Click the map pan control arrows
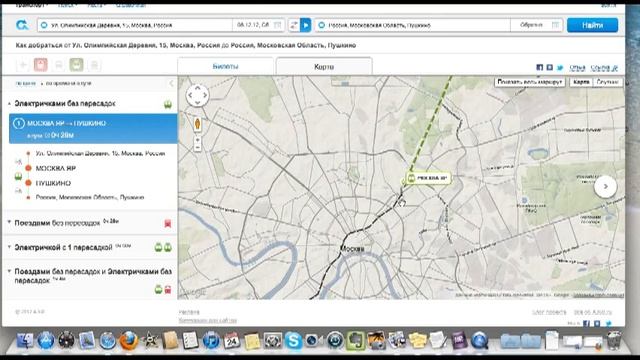Screen dimensions: 640x360 point(198,96)
